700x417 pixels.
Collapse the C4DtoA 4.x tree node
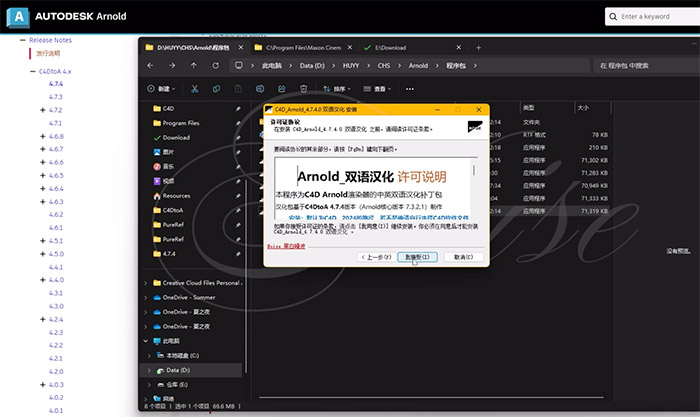33,71
